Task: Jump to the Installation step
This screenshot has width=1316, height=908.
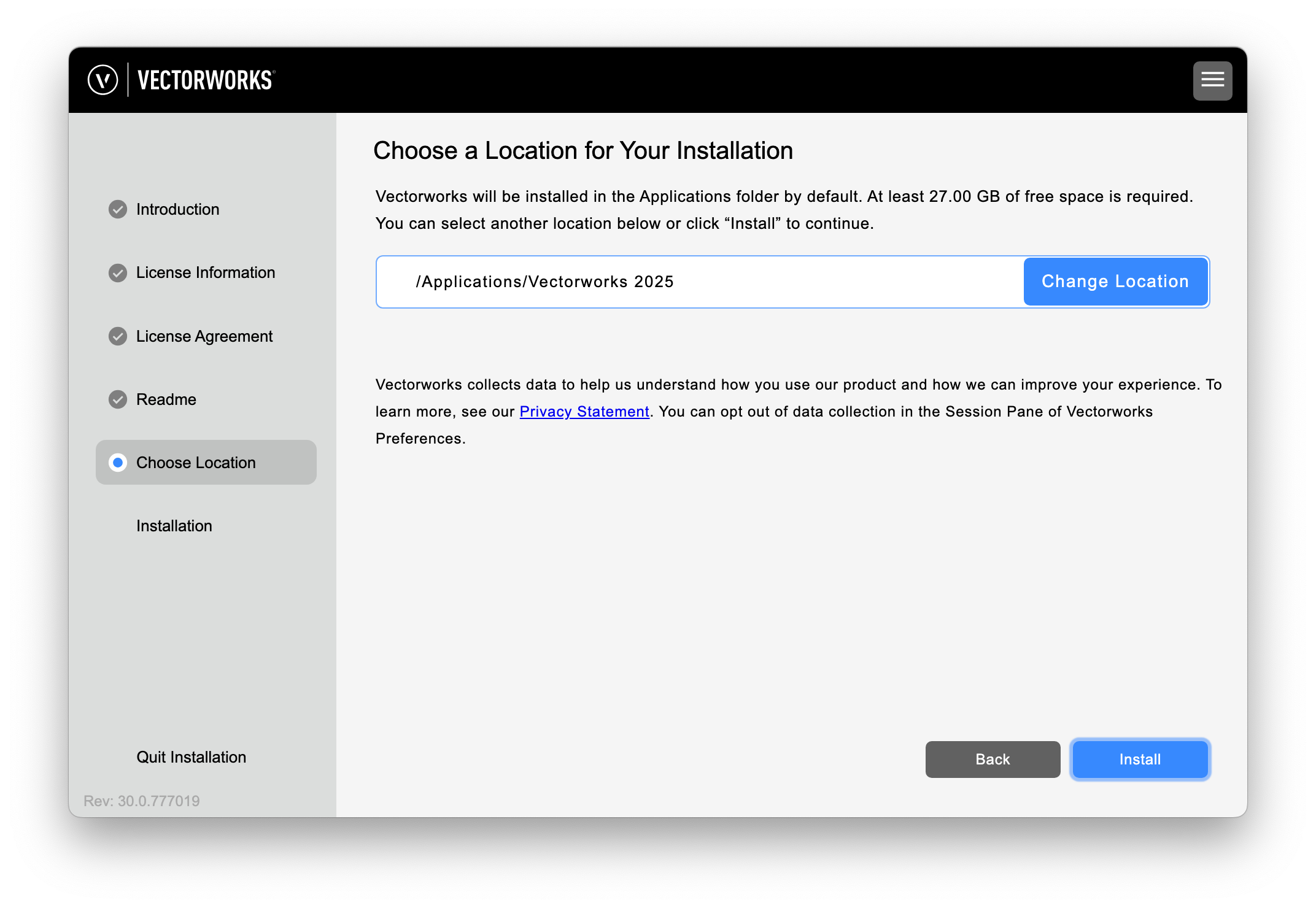Action: click(174, 526)
